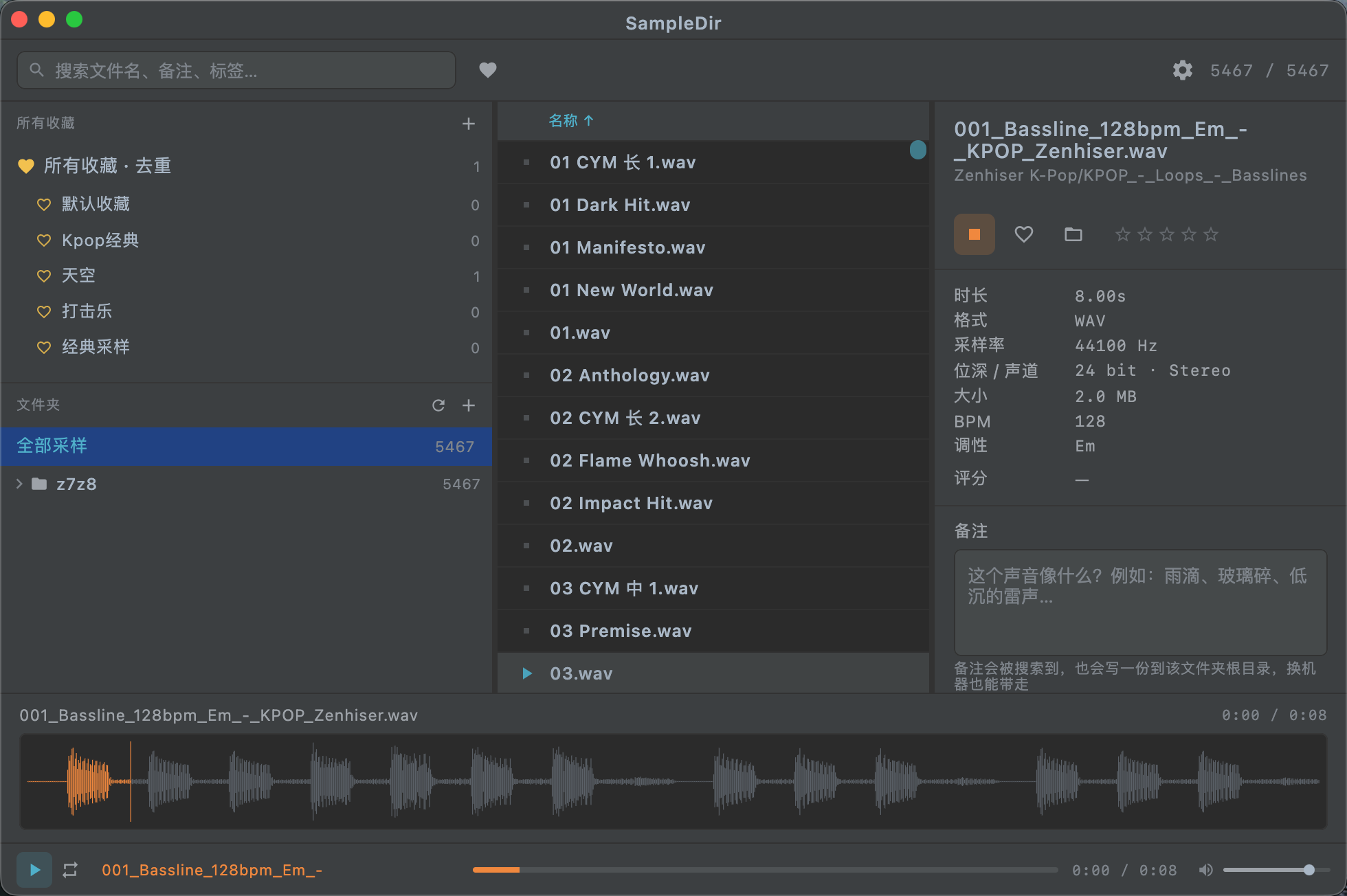Select the z7z8 folder row

click(x=246, y=484)
